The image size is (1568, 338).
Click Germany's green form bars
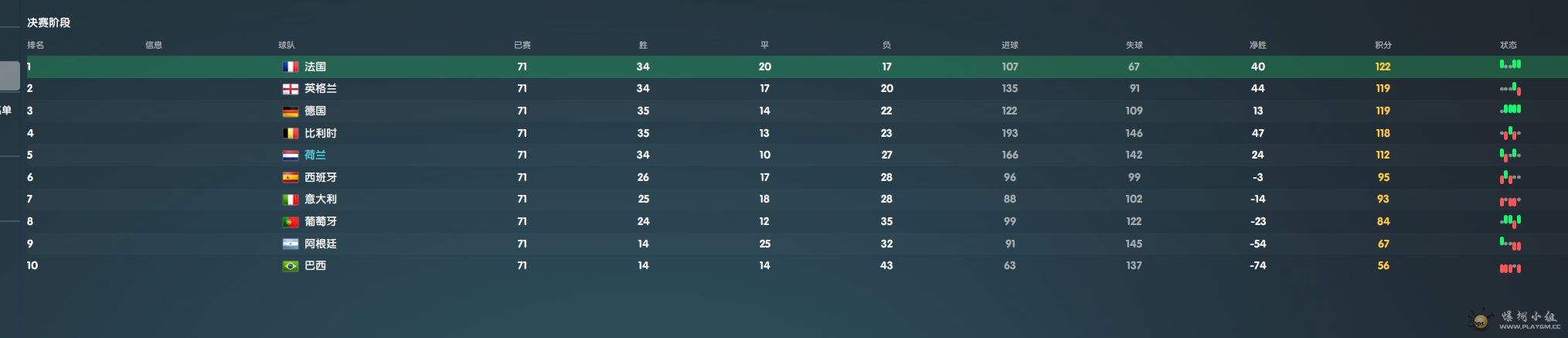[x=1510, y=110]
